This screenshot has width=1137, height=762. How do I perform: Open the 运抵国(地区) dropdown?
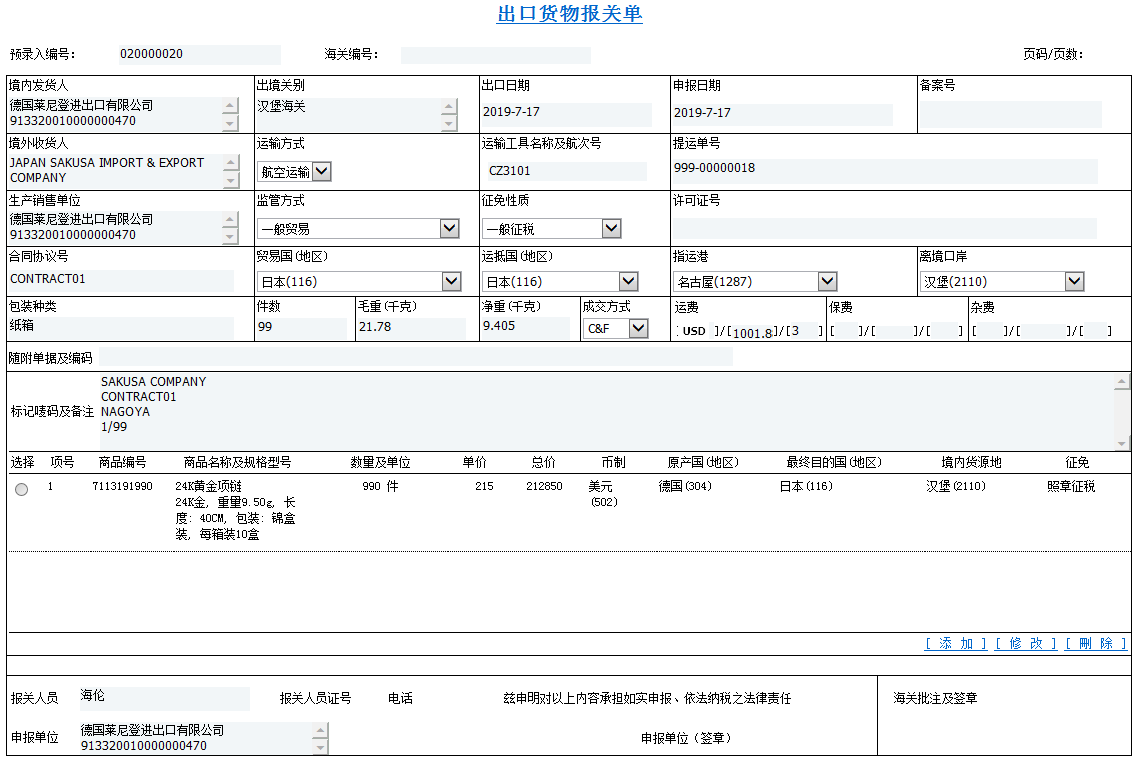coord(627,282)
